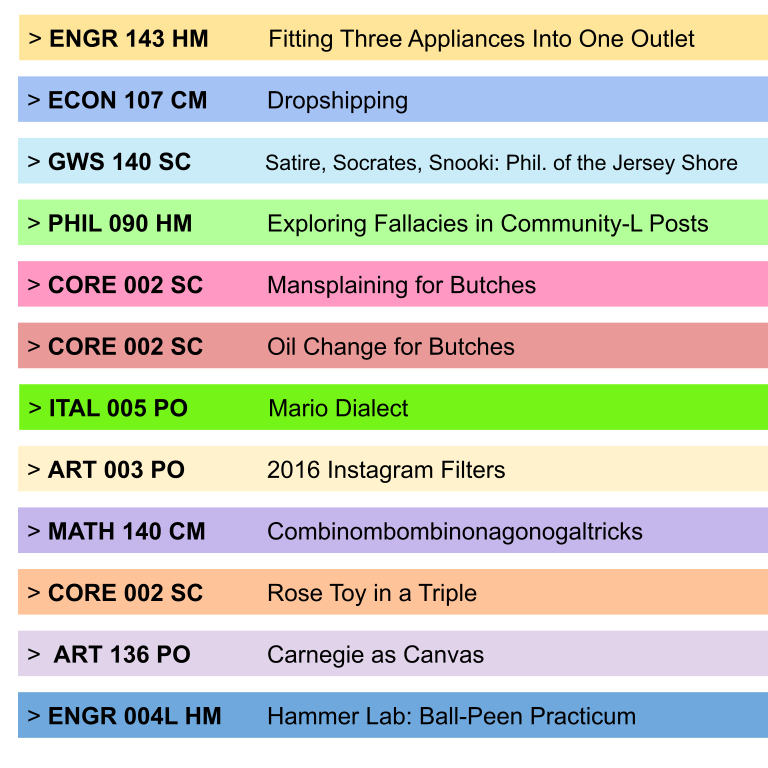Image resolution: width=768 pixels, height=768 pixels.
Task: Expand the ENGR 143 HM course arrow
Action: coord(35,39)
